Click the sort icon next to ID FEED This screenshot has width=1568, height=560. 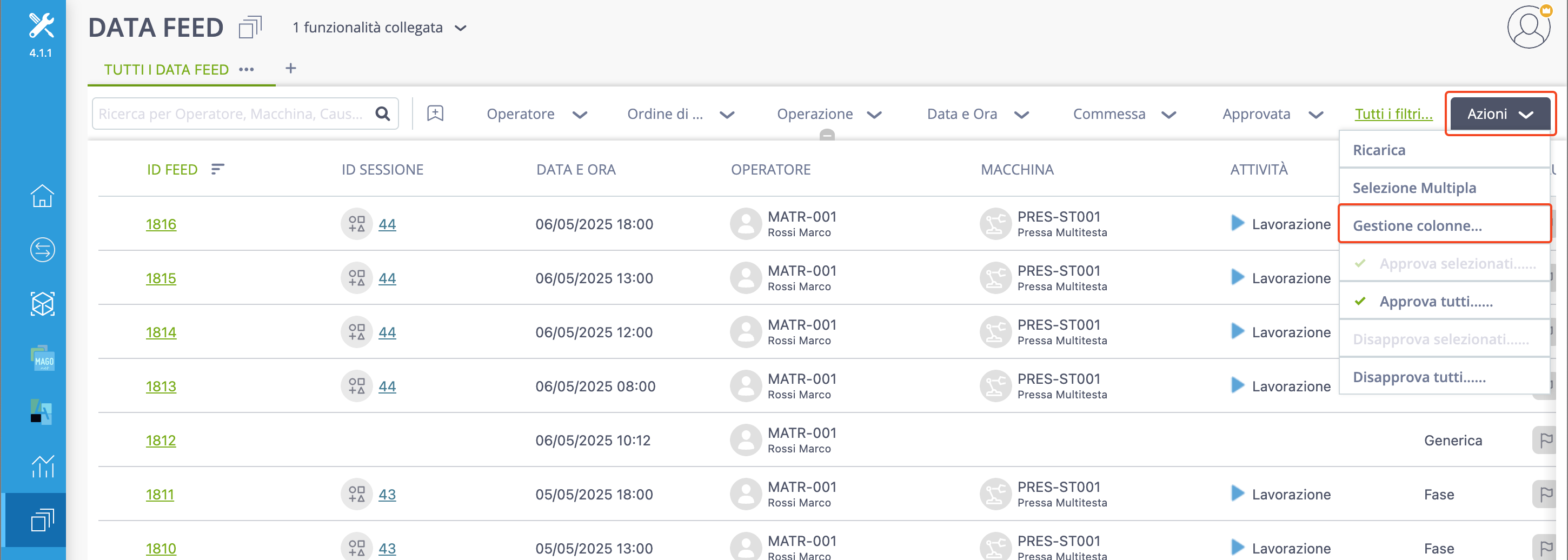click(x=217, y=169)
